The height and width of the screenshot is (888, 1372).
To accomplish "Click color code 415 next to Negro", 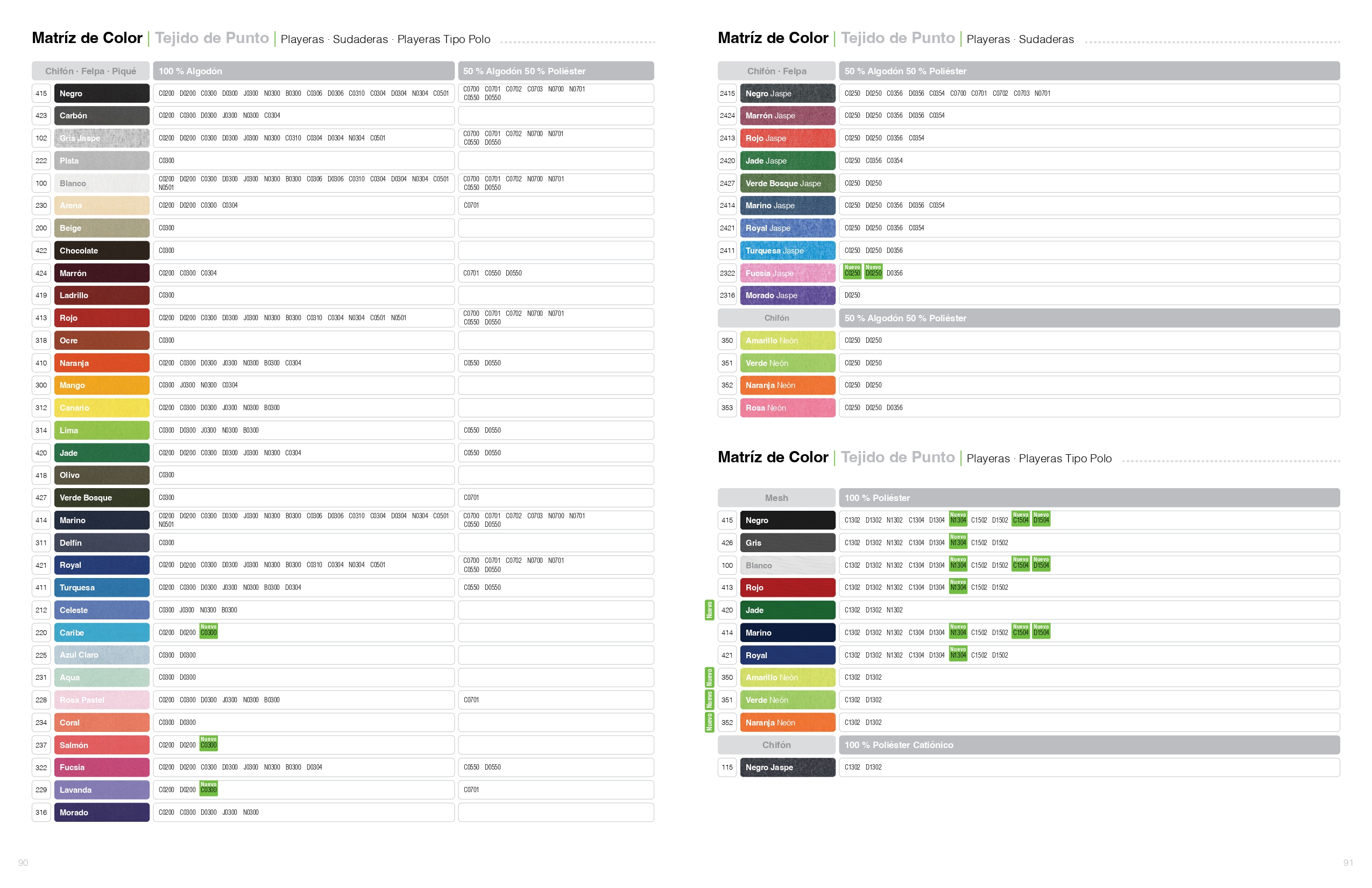I will (41, 94).
